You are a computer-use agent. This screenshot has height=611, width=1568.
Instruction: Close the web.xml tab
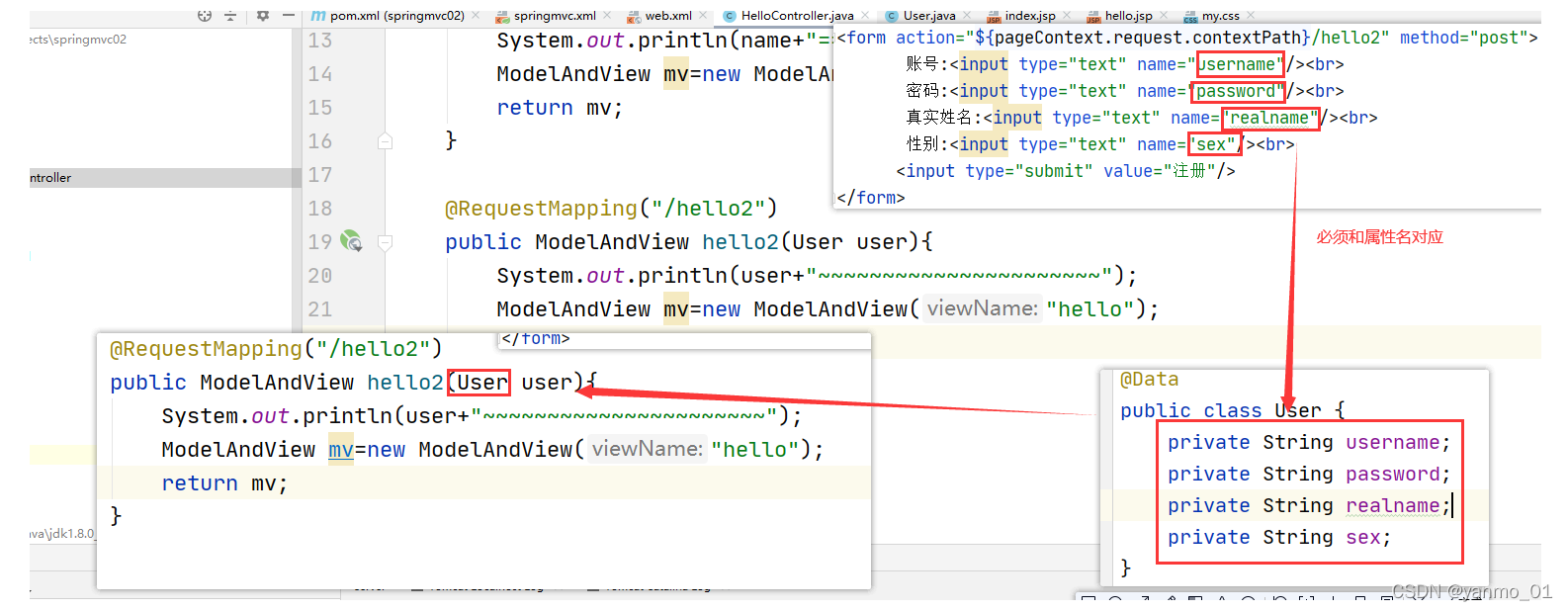click(703, 16)
